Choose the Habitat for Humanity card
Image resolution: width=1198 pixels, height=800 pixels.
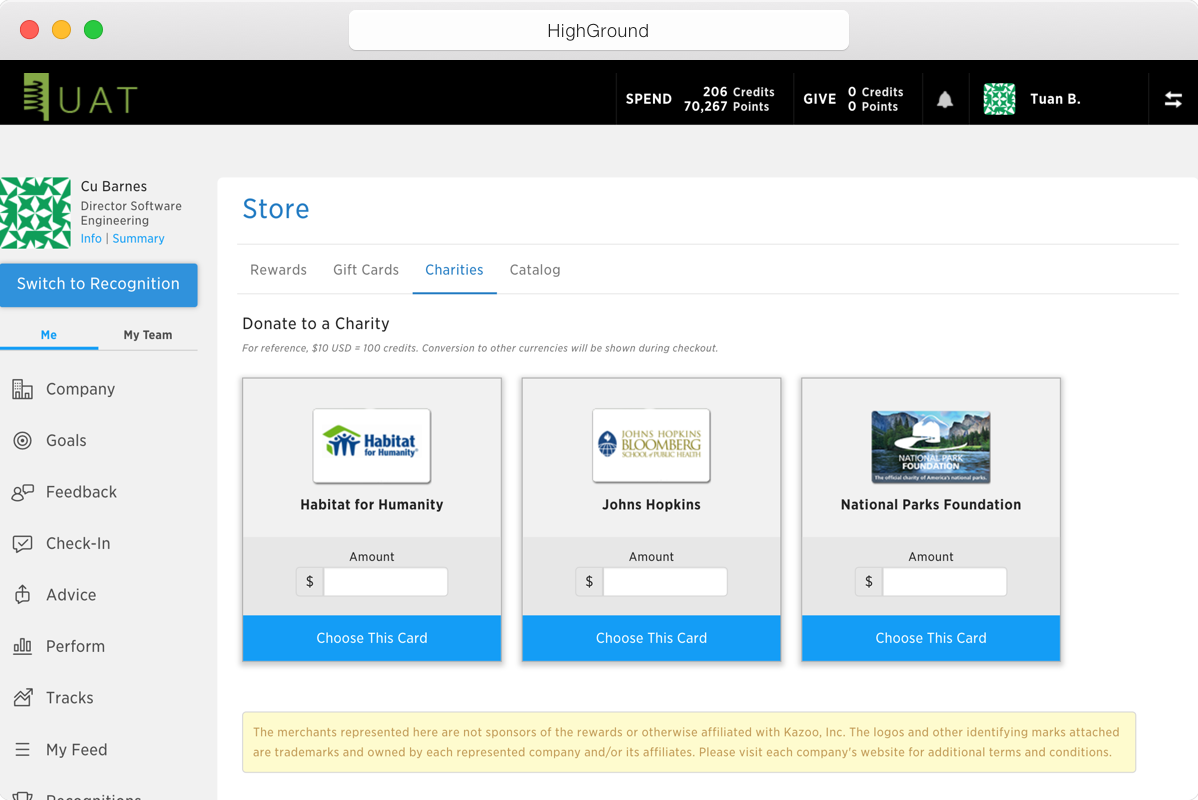[x=372, y=638]
